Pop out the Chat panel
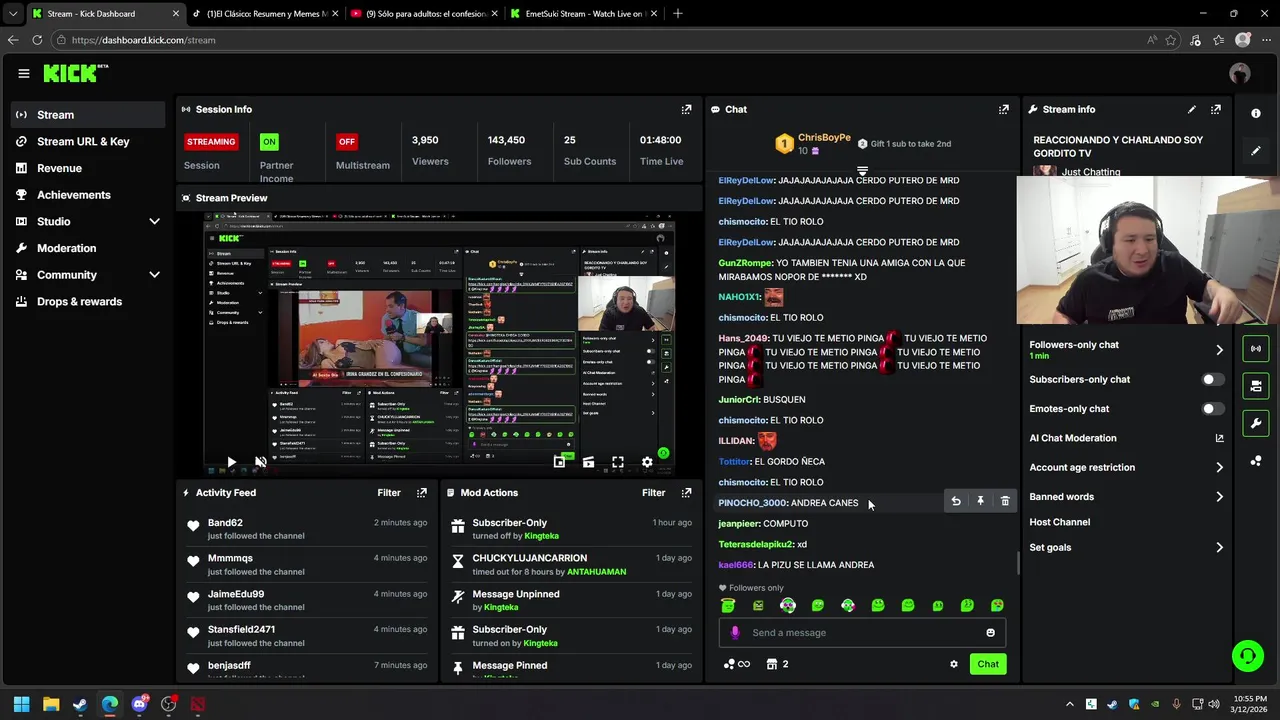Screen dimensions: 1280x720 point(1003,109)
